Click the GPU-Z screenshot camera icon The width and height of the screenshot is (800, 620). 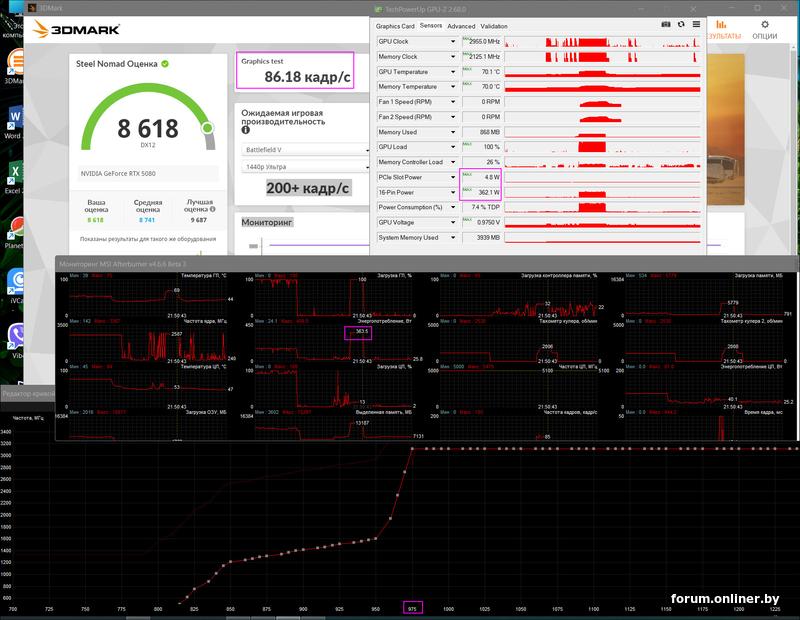point(666,25)
